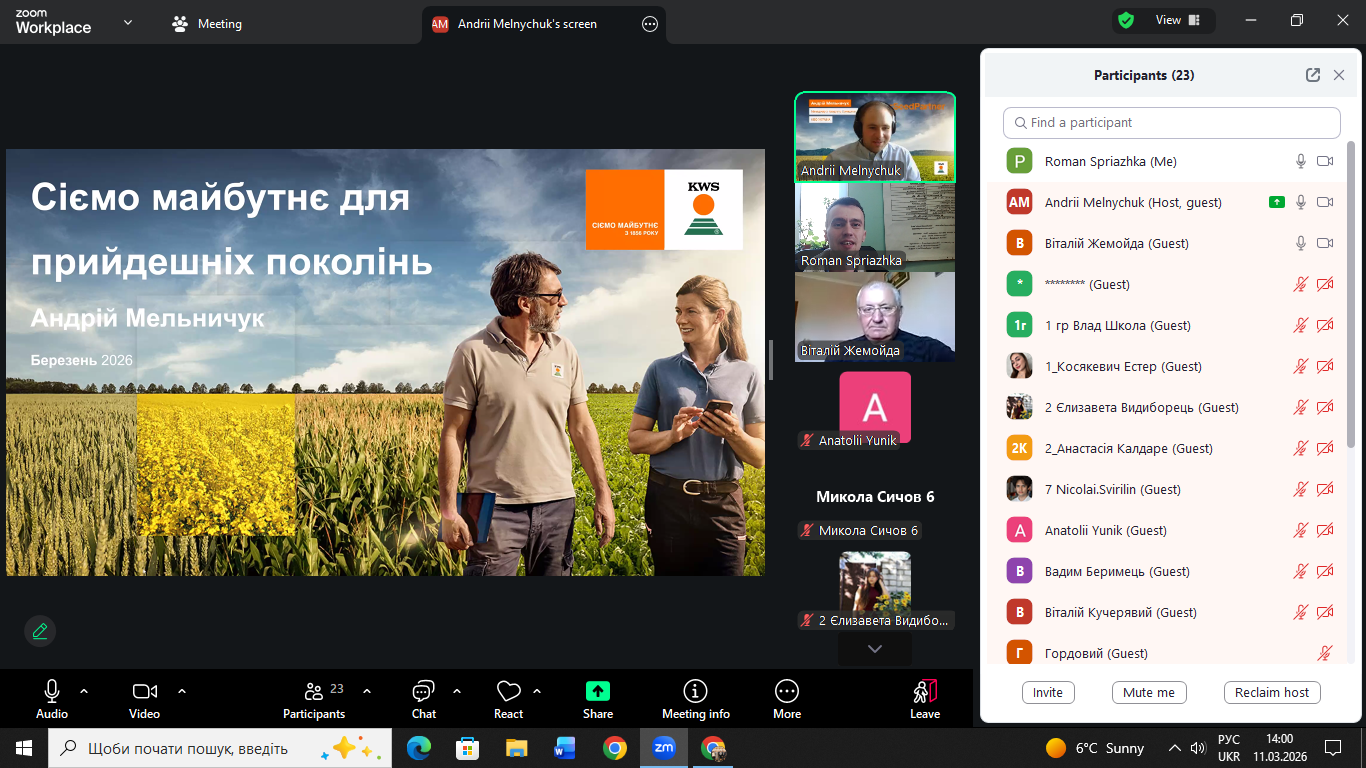Click the green annotation pencil icon
This screenshot has width=1366, height=768.
pyautogui.click(x=40, y=631)
